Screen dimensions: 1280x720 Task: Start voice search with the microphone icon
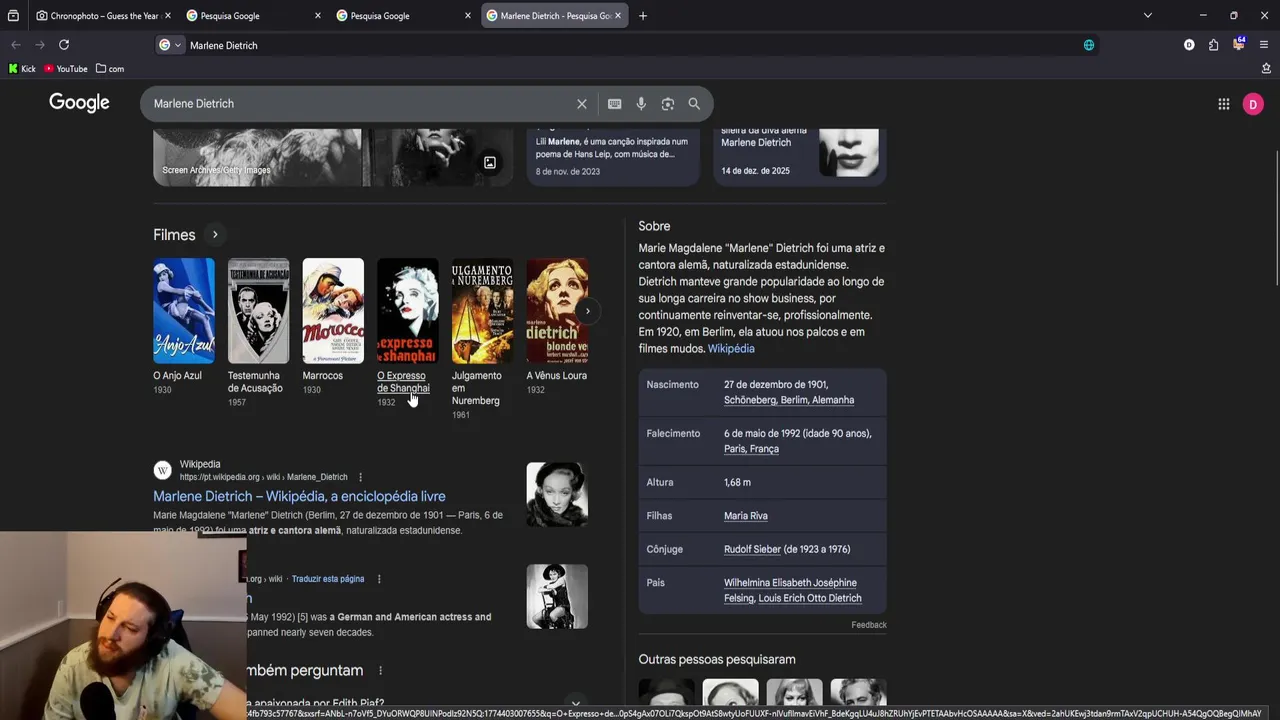coord(641,104)
